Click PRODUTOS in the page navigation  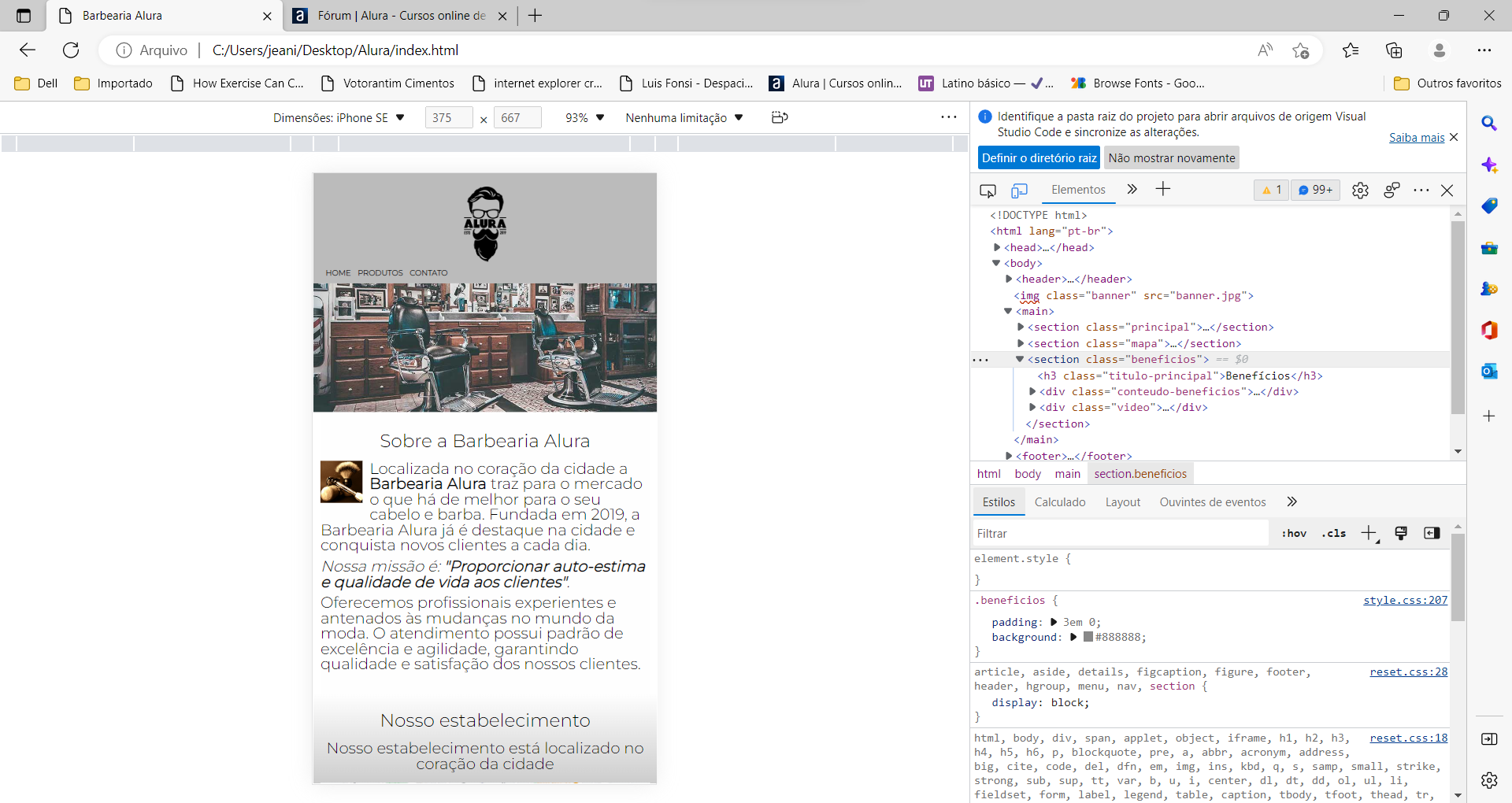coord(380,273)
